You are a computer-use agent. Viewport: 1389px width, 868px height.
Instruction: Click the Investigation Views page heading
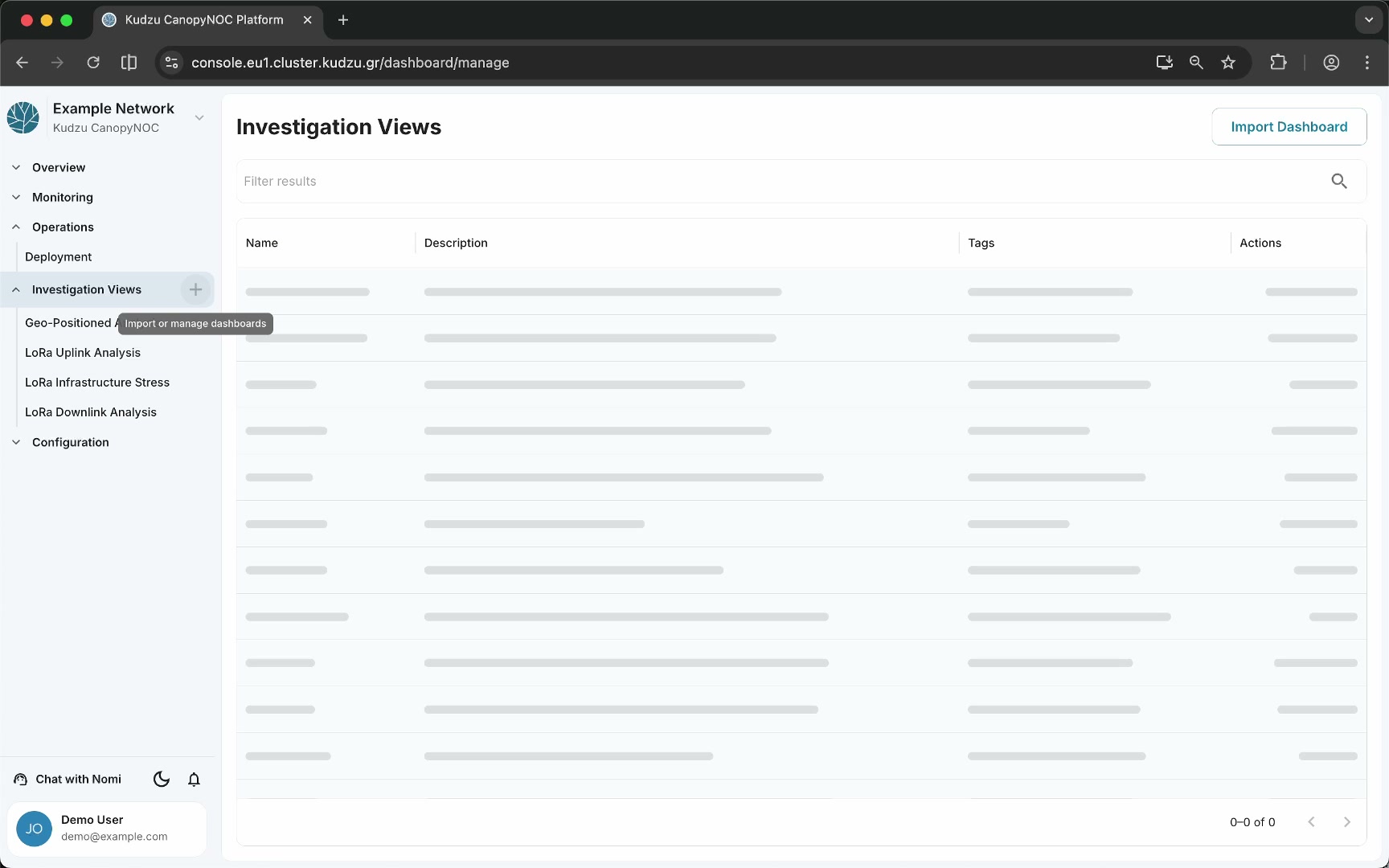(x=338, y=127)
